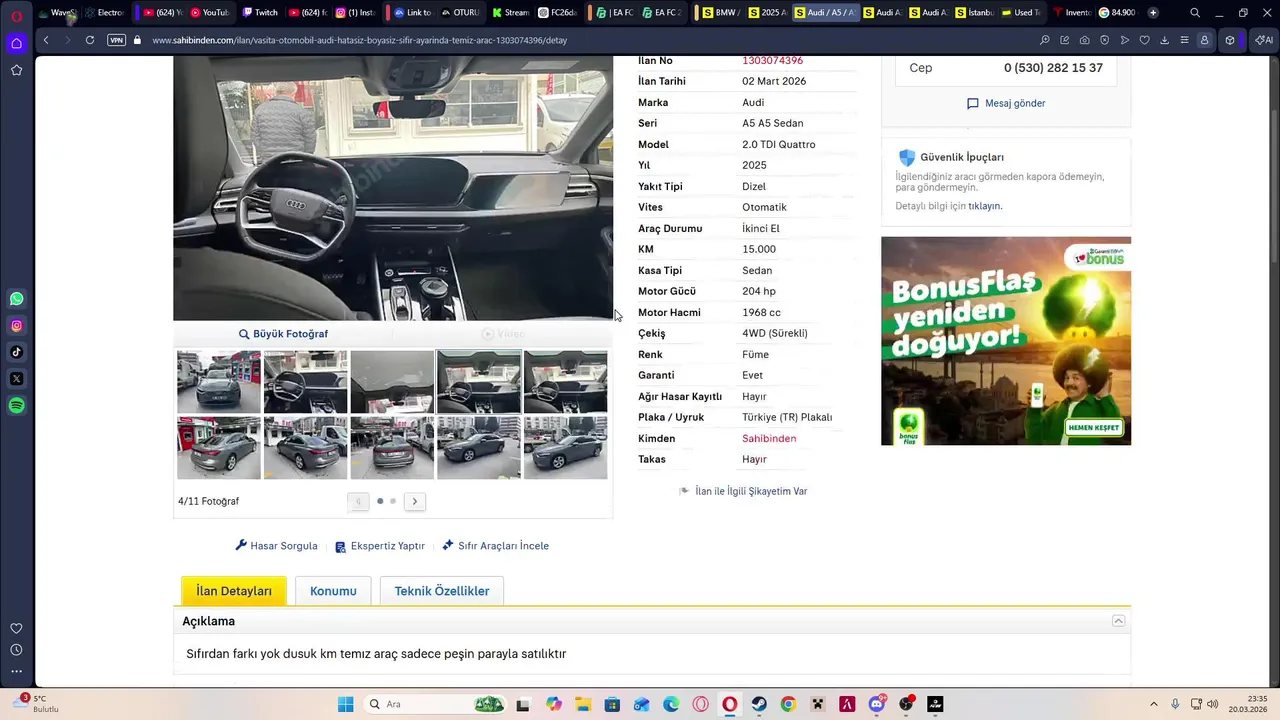Select the fourth thumbnail in top row (dashboard)
Viewport: 1280px width, 720px height.
(479, 381)
